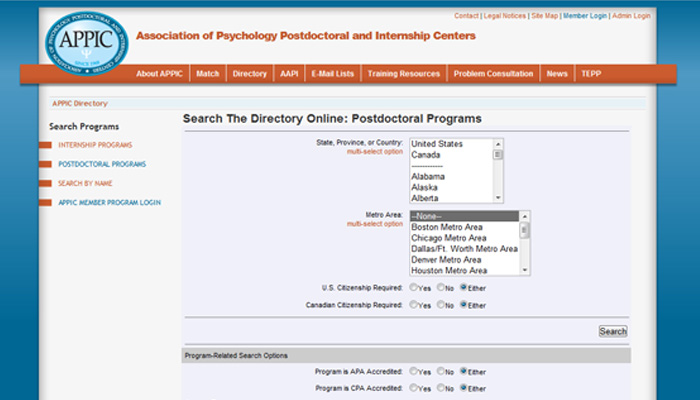Click the Metro Area list scroll-up arrow
700x400 pixels.
(x=525, y=217)
